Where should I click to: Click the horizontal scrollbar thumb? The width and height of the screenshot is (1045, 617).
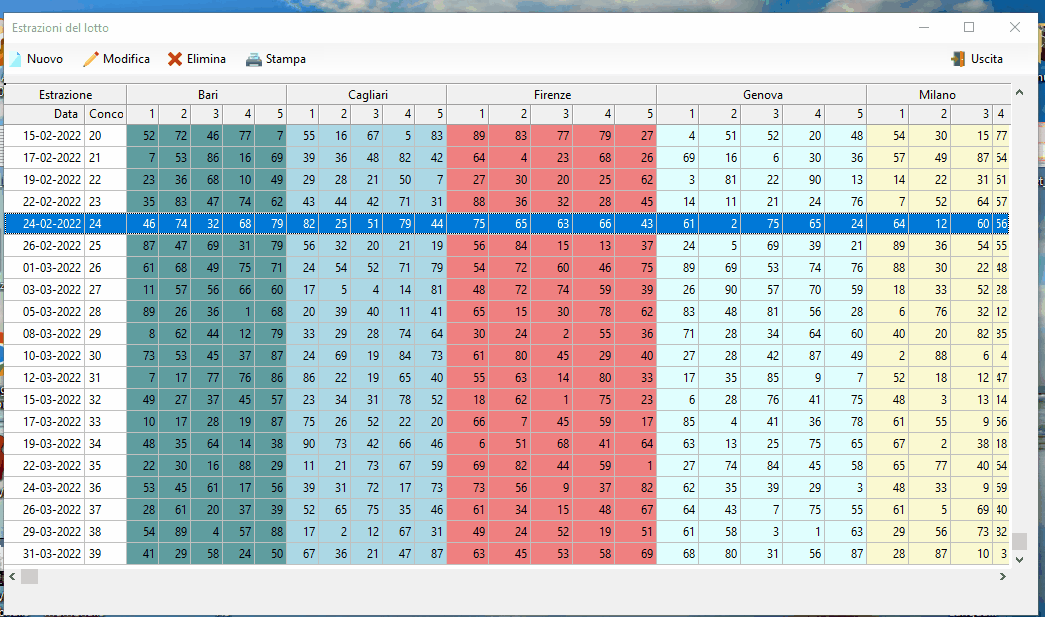29,576
